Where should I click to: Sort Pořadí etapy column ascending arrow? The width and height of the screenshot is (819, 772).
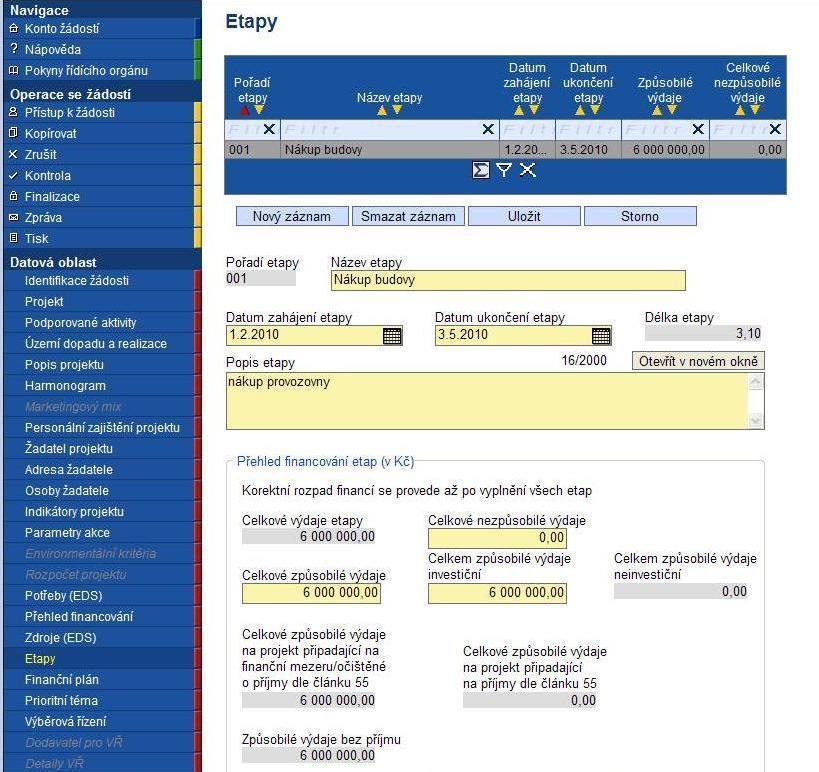click(x=245, y=110)
